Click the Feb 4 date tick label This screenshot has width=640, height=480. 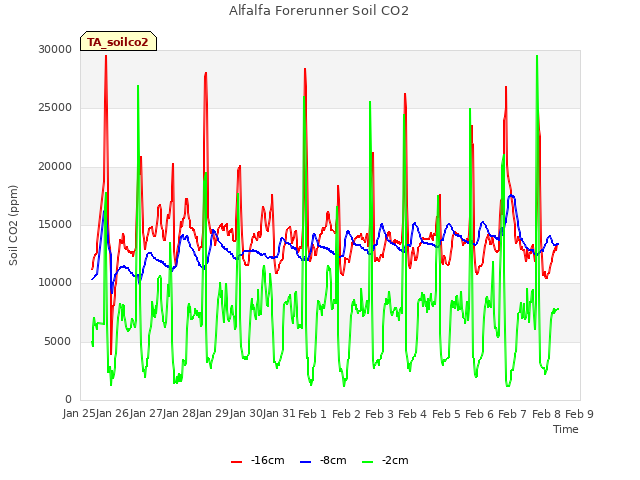(412, 414)
